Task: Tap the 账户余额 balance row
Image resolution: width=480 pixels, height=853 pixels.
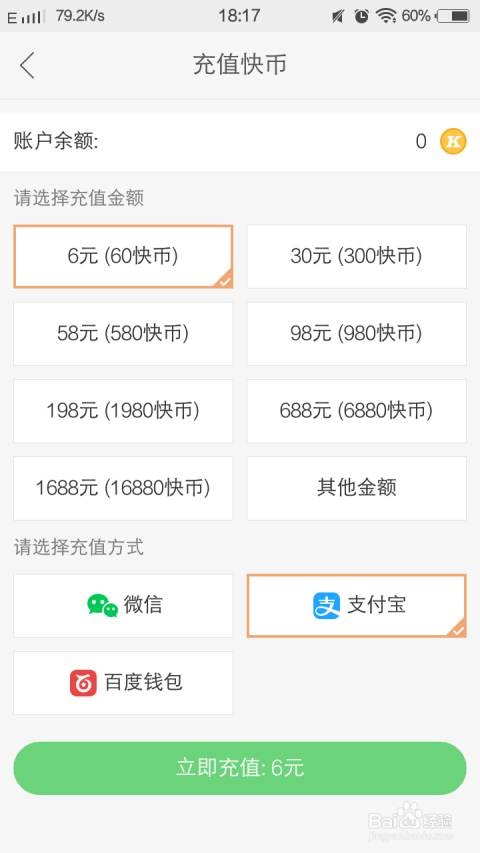Action: click(x=240, y=142)
